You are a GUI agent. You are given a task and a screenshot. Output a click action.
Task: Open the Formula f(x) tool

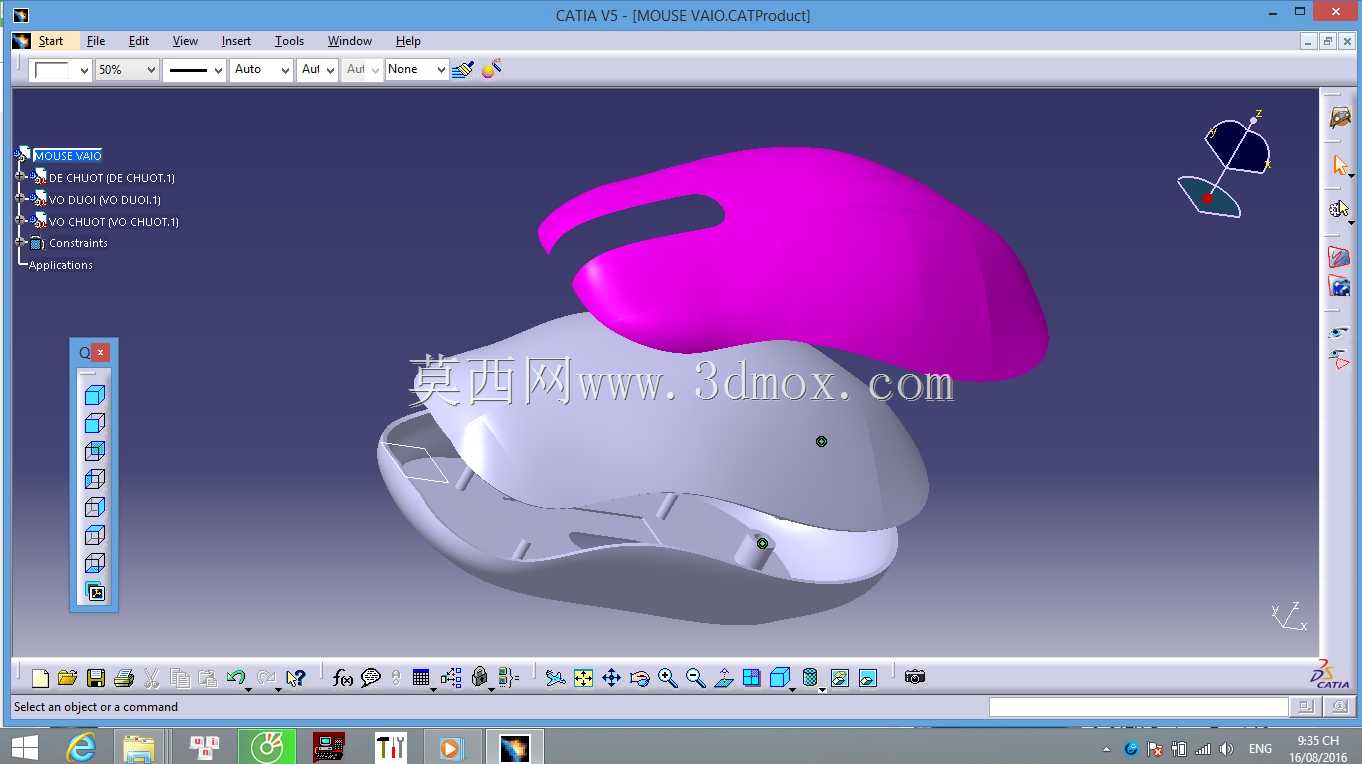(x=343, y=678)
